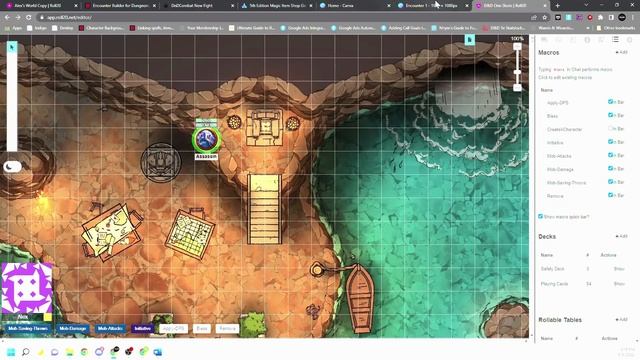640x360 pixels.
Task: Add a new rollable table with +Add
Action: click(x=622, y=320)
